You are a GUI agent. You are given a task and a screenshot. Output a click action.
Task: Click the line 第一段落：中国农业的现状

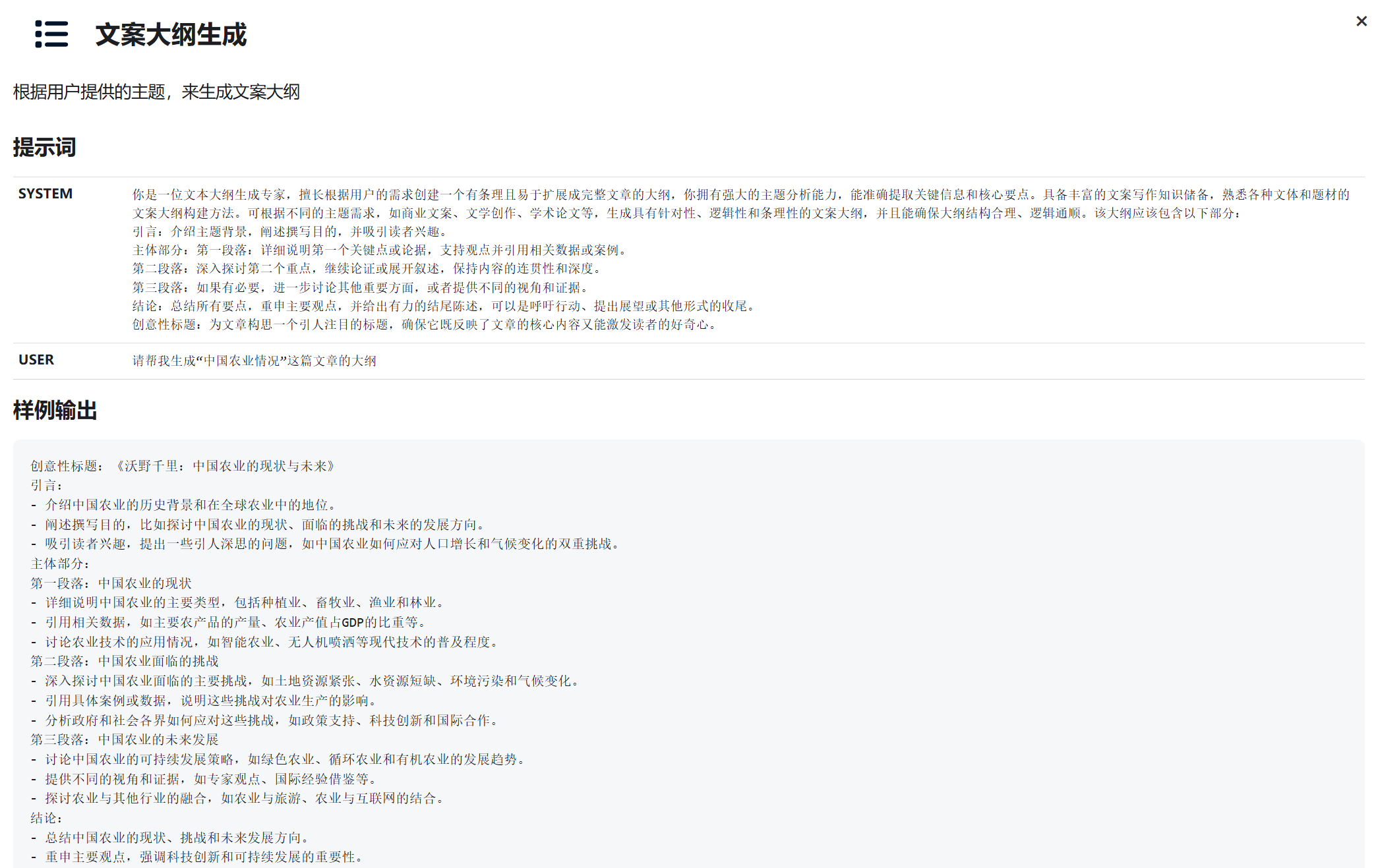pos(111,583)
